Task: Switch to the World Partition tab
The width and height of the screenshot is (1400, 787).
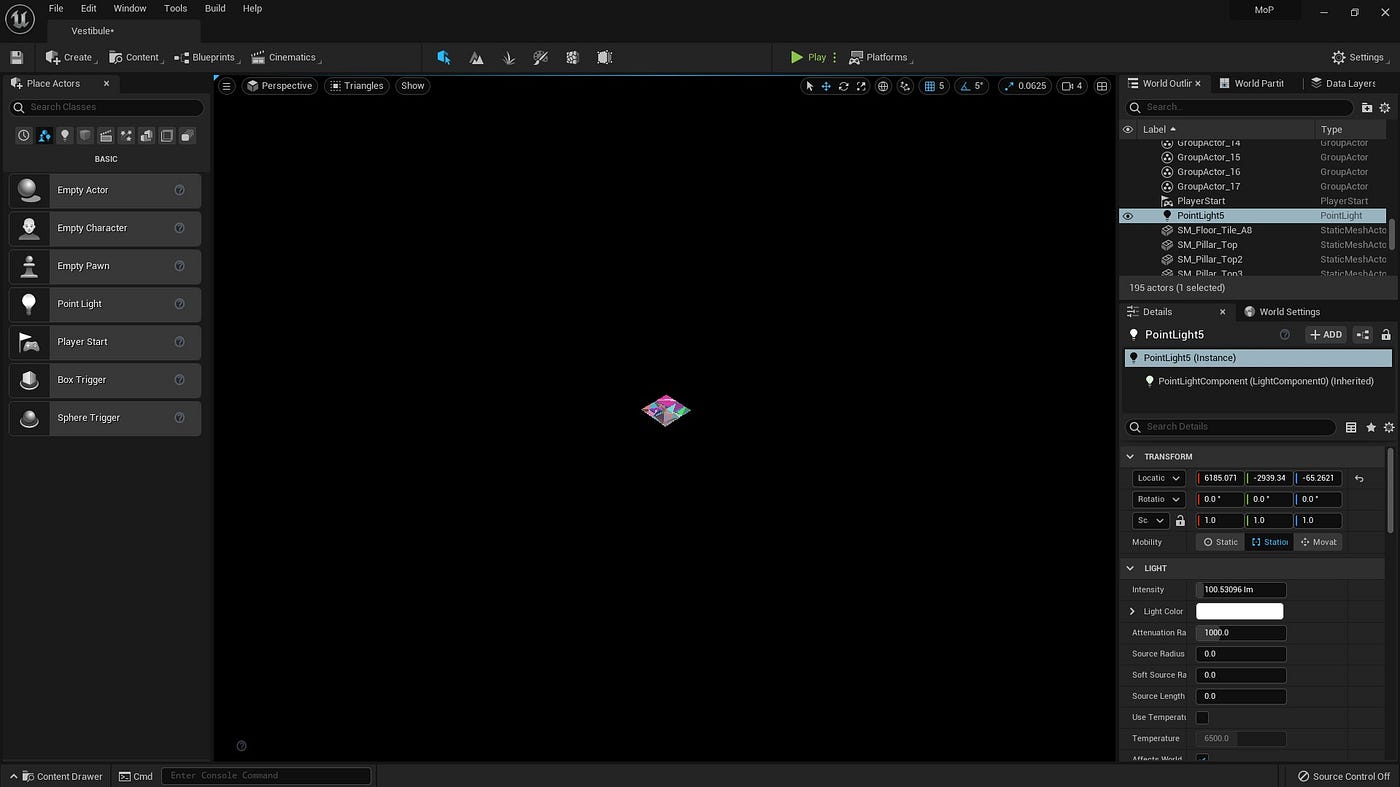Action: point(1251,83)
